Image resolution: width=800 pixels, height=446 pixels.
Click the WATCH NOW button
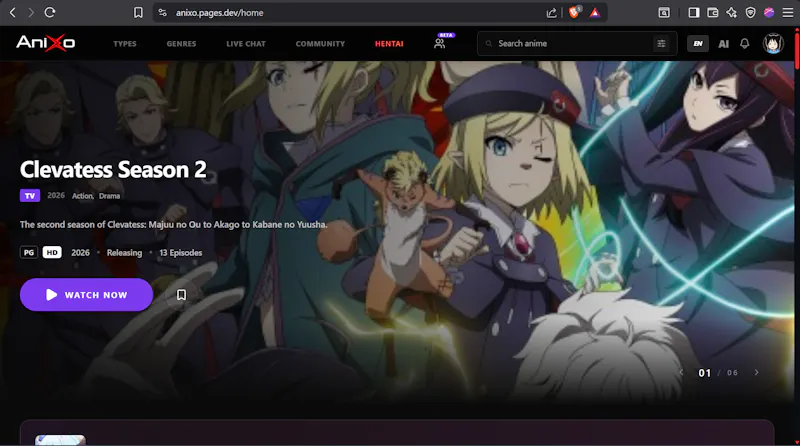click(x=86, y=294)
